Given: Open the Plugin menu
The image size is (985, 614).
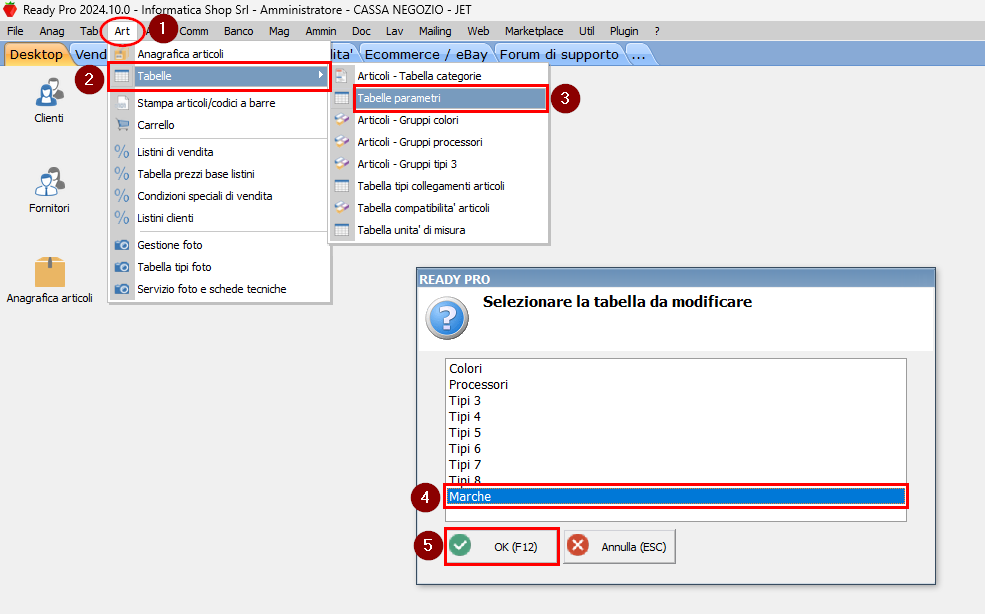Looking at the screenshot, I should [x=624, y=31].
